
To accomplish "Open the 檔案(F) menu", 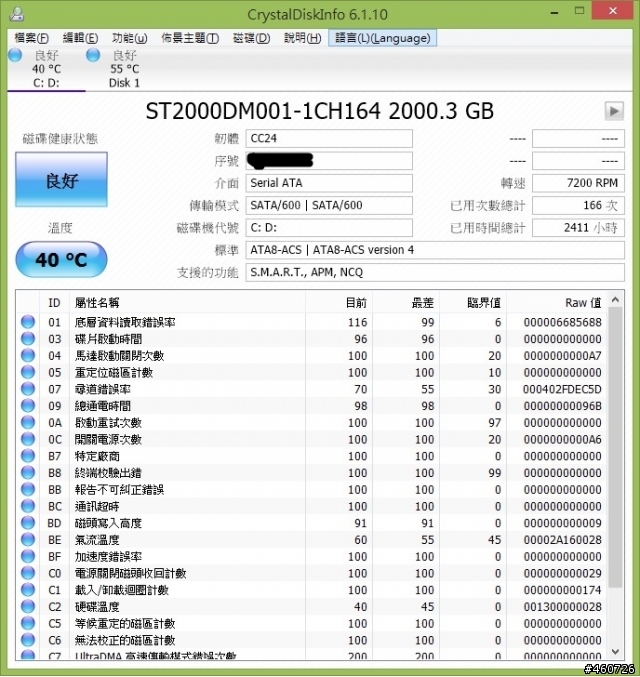I will tap(31, 38).
